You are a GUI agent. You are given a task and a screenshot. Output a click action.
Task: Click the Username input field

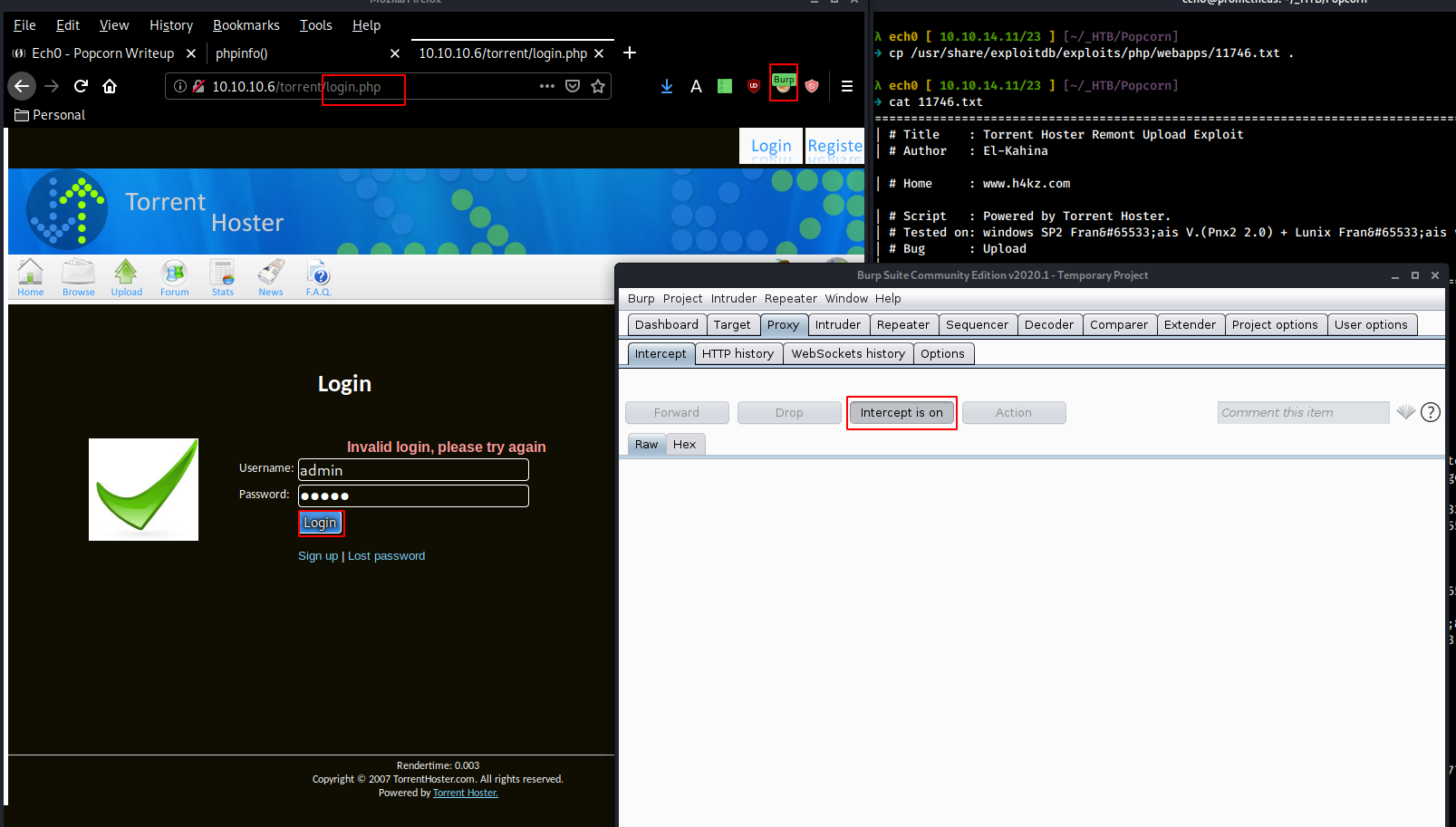[x=413, y=469]
